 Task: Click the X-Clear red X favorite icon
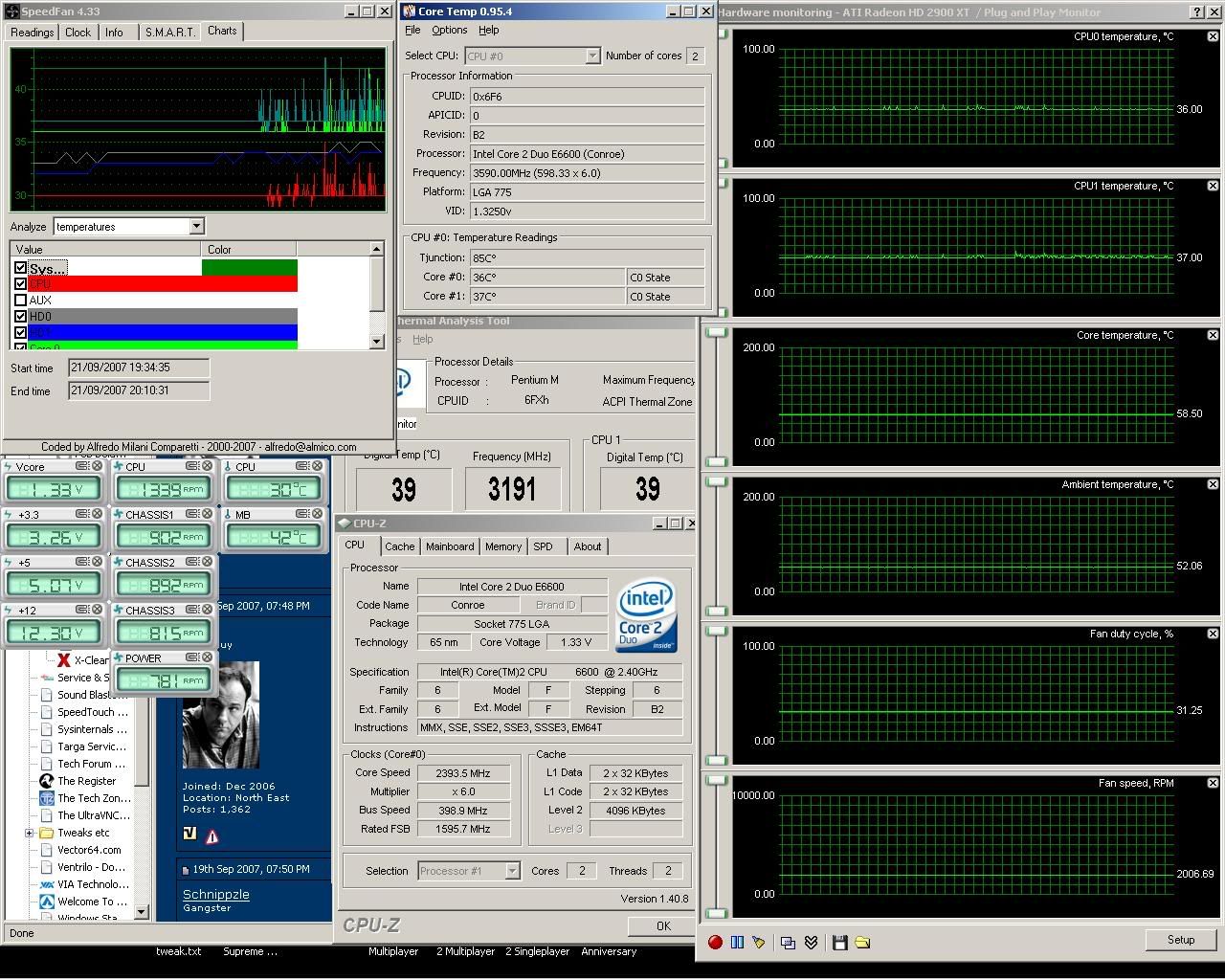point(63,660)
